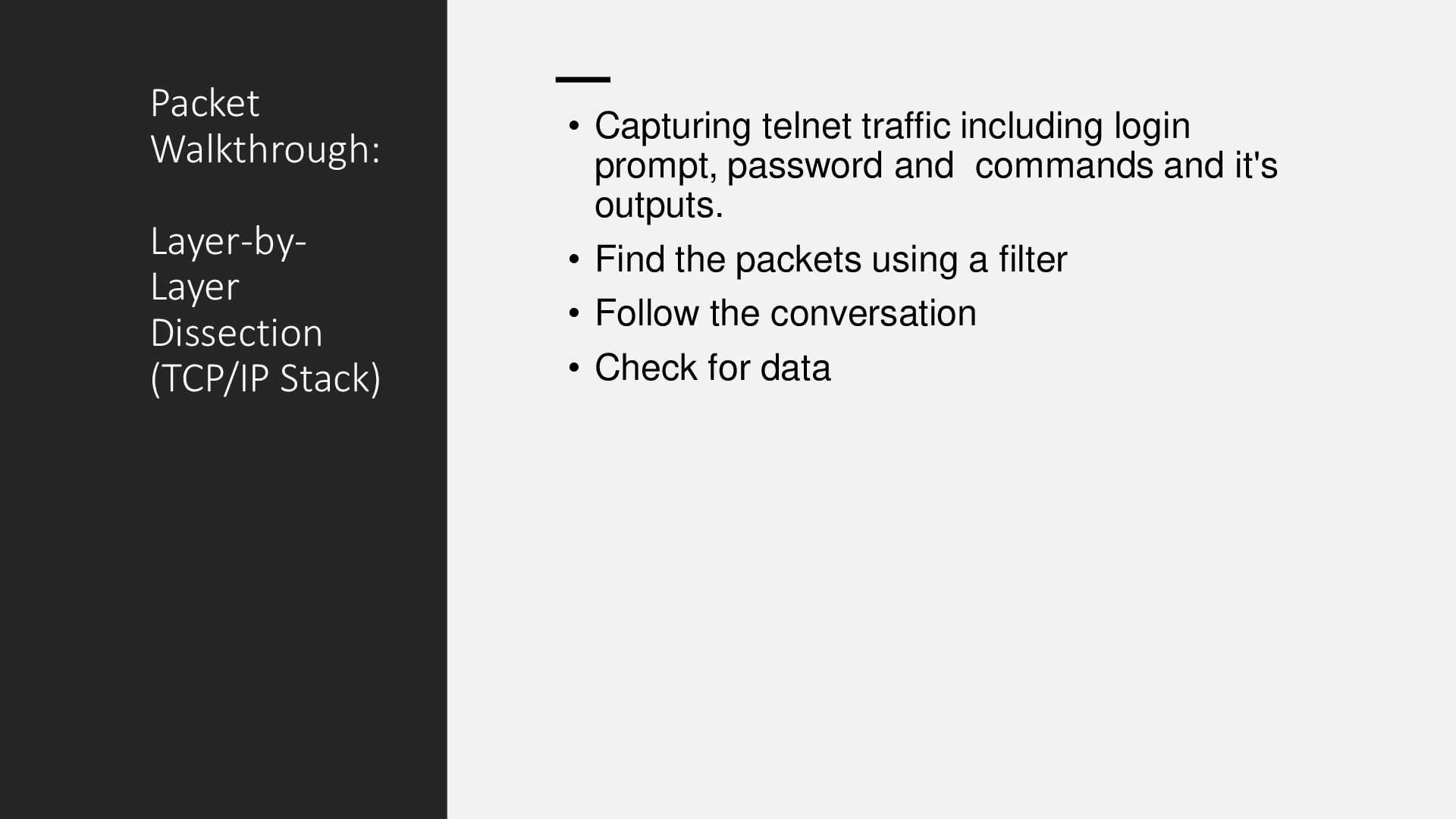Image resolution: width=1456 pixels, height=819 pixels.
Task: Click the bullet dot before 'Follow the conversation'
Action: pos(574,313)
